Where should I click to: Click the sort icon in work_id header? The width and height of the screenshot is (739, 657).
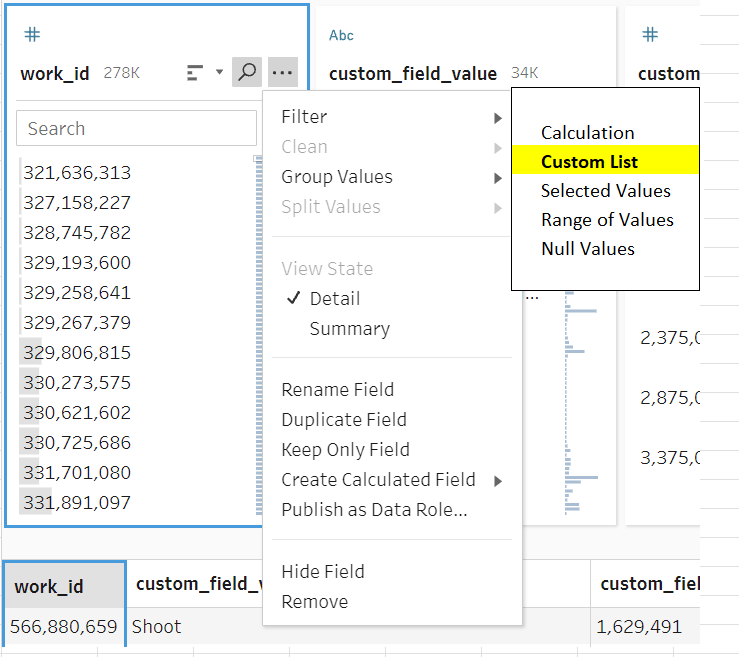pos(196,72)
